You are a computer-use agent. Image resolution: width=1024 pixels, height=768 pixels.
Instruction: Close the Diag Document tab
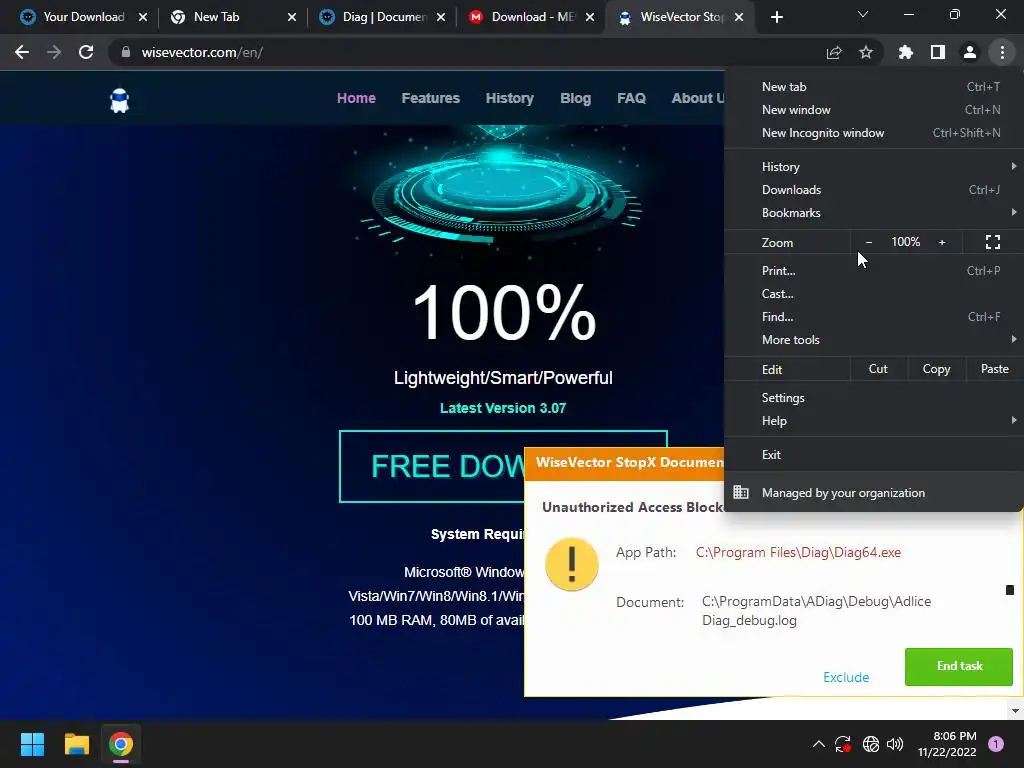441,17
